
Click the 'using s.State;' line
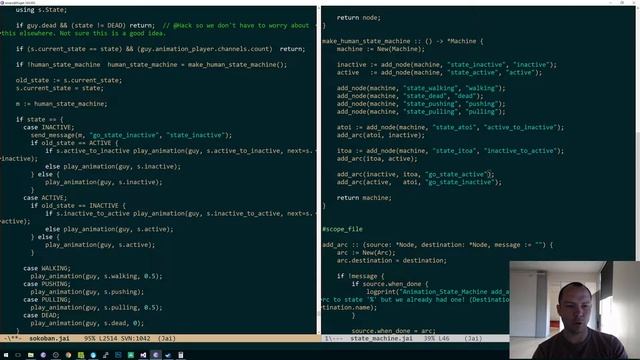41,10
